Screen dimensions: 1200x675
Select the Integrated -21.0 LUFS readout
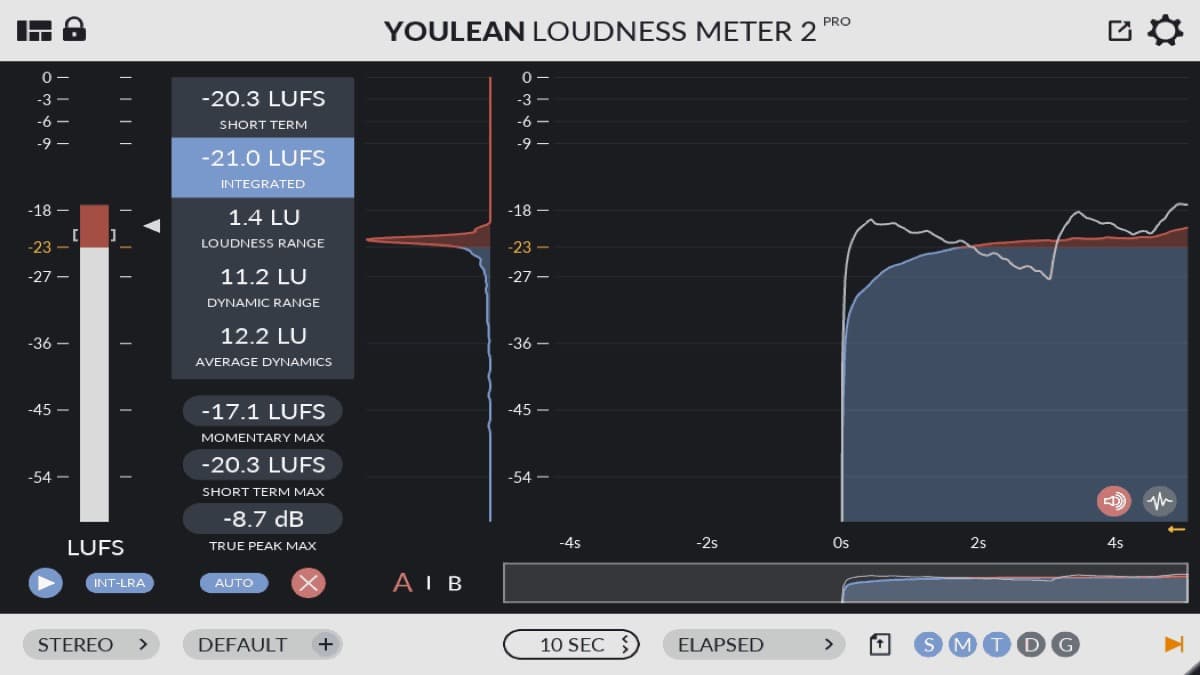point(263,167)
